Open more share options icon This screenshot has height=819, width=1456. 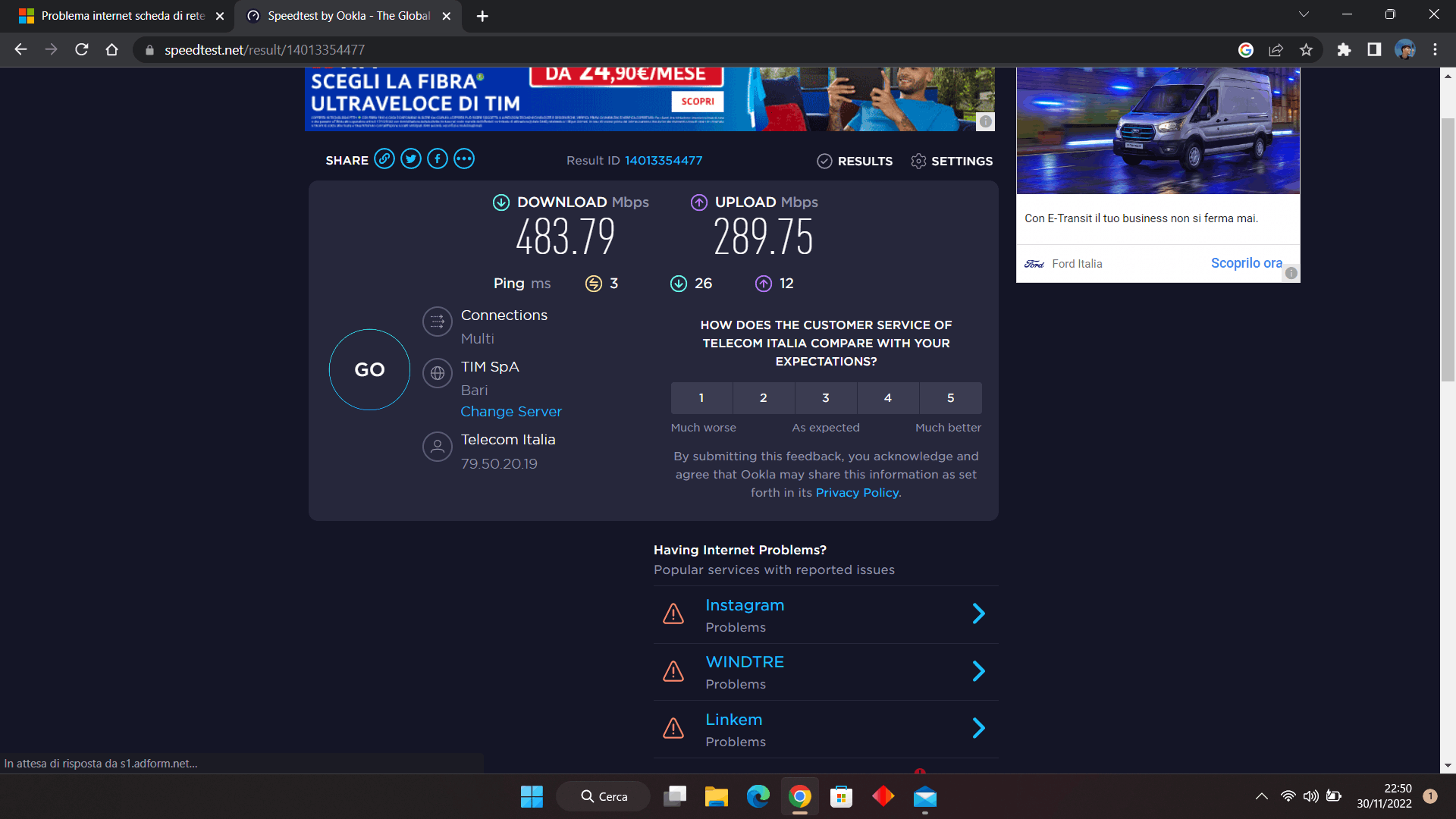pyautogui.click(x=464, y=159)
